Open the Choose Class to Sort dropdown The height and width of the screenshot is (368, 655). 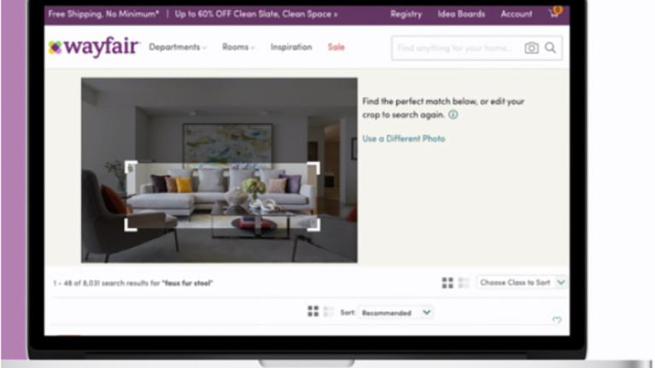pos(522,283)
